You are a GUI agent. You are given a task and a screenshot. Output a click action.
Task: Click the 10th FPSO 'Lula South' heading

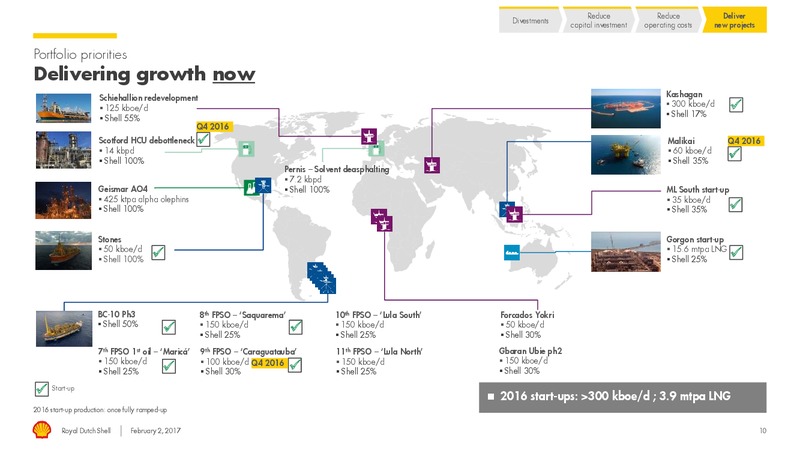(x=379, y=314)
